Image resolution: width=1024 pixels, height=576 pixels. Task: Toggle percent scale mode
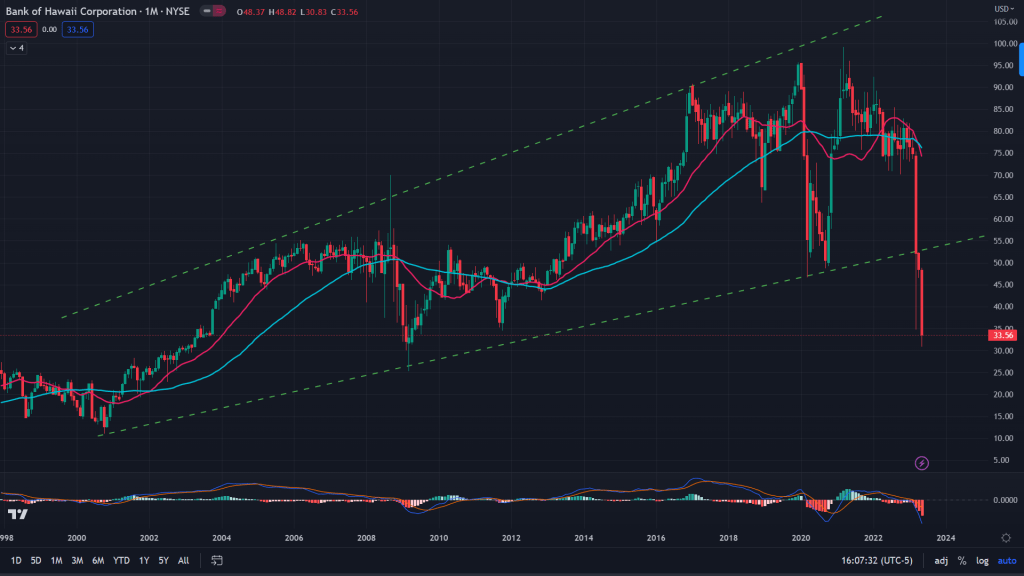[x=962, y=561]
